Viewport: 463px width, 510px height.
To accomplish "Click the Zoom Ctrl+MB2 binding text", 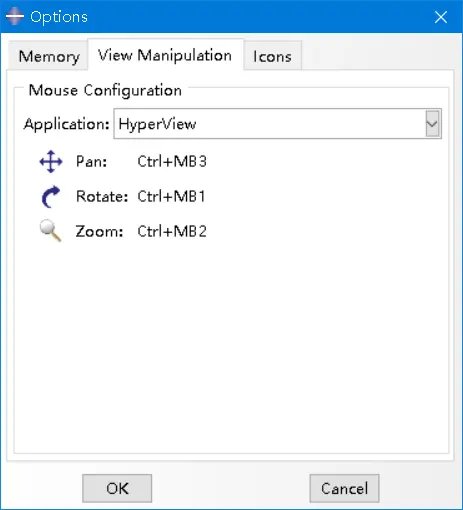I will pyautogui.click(x=172, y=231).
